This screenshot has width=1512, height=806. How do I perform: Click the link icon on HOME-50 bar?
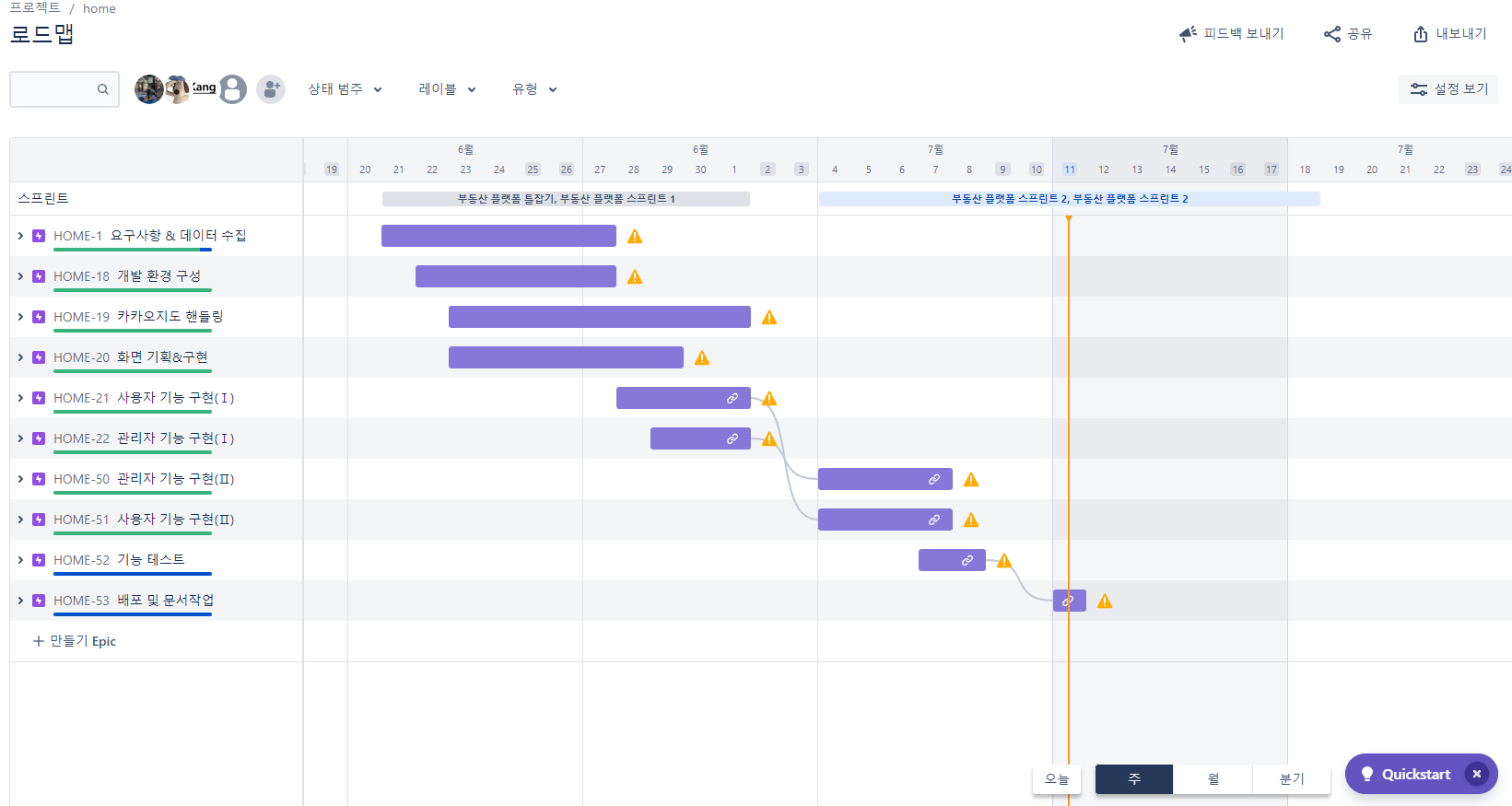click(934, 479)
